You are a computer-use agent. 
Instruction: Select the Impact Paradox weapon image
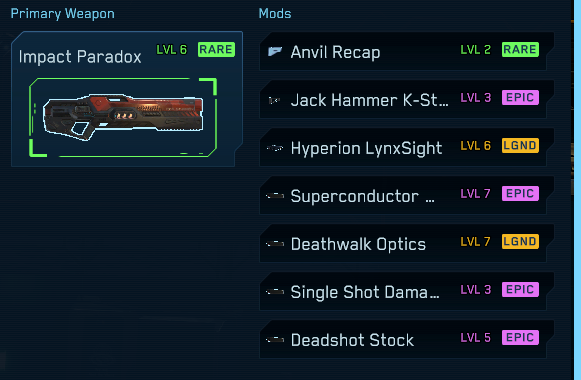[123, 117]
